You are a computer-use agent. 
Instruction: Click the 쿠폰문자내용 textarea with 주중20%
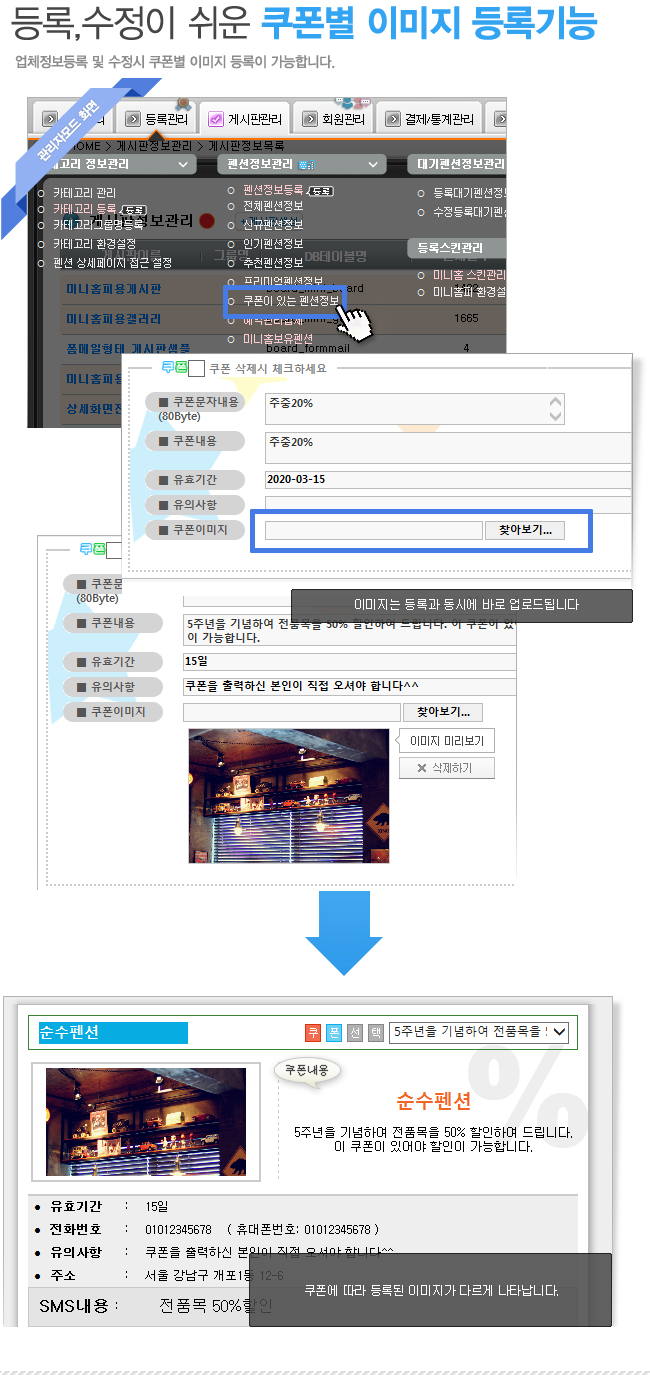tap(415, 408)
